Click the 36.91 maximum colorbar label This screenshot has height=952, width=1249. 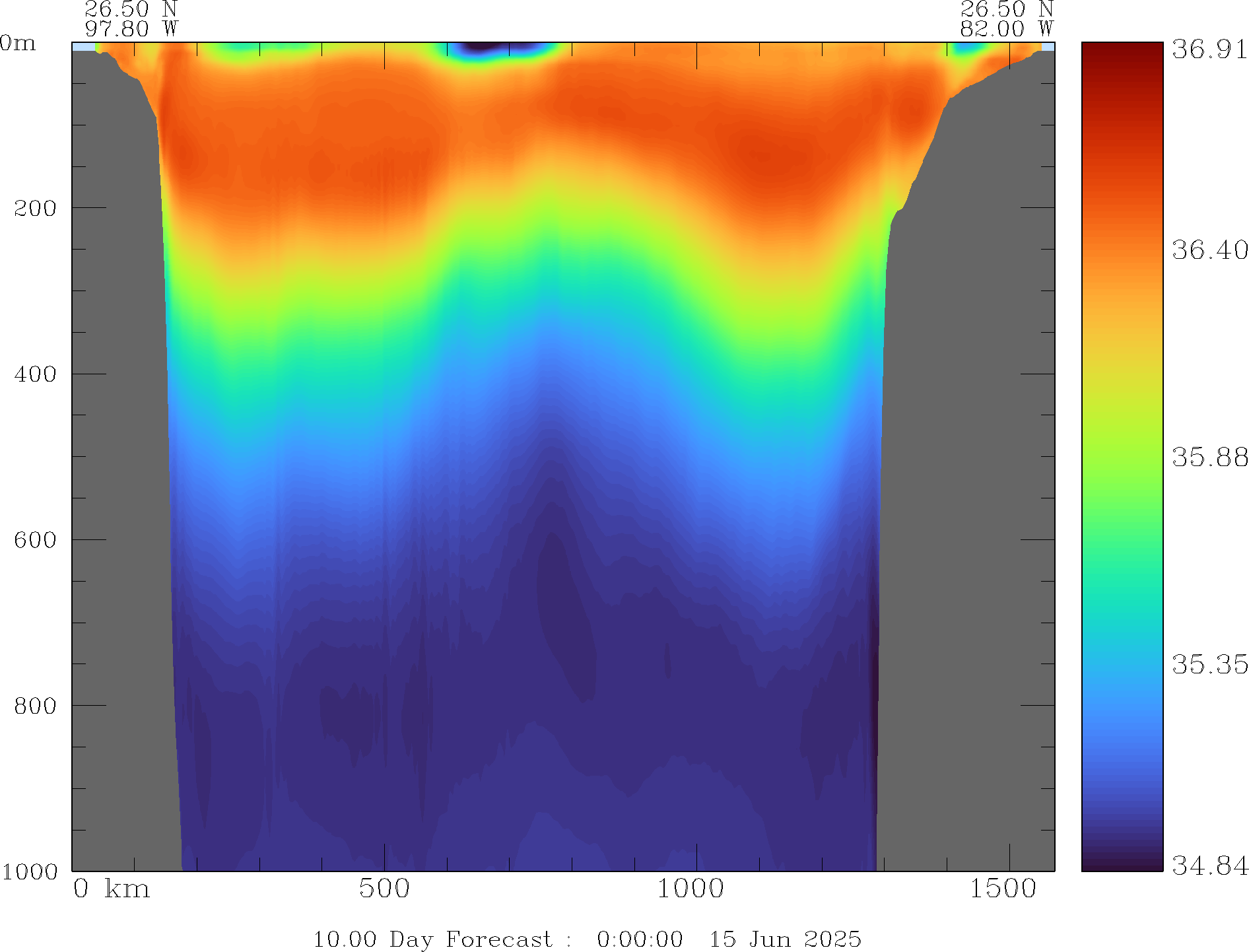[1209, 50]
